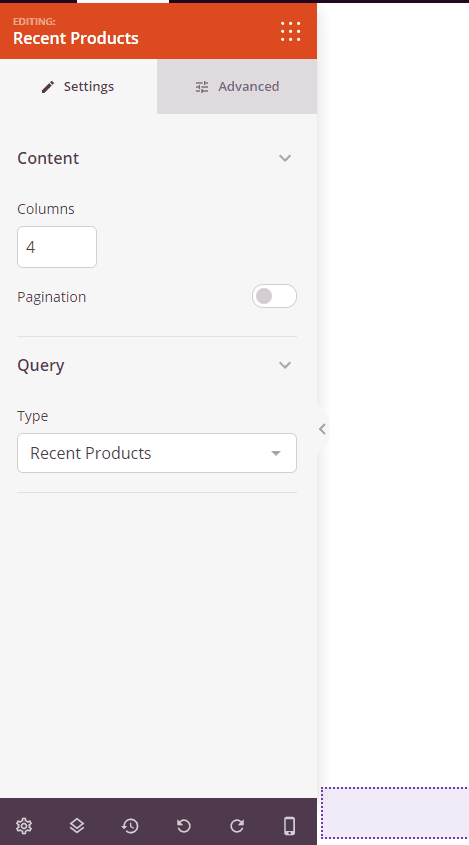Open revision history clock icon
Screen dimensions: 469x845
(130, 825)
